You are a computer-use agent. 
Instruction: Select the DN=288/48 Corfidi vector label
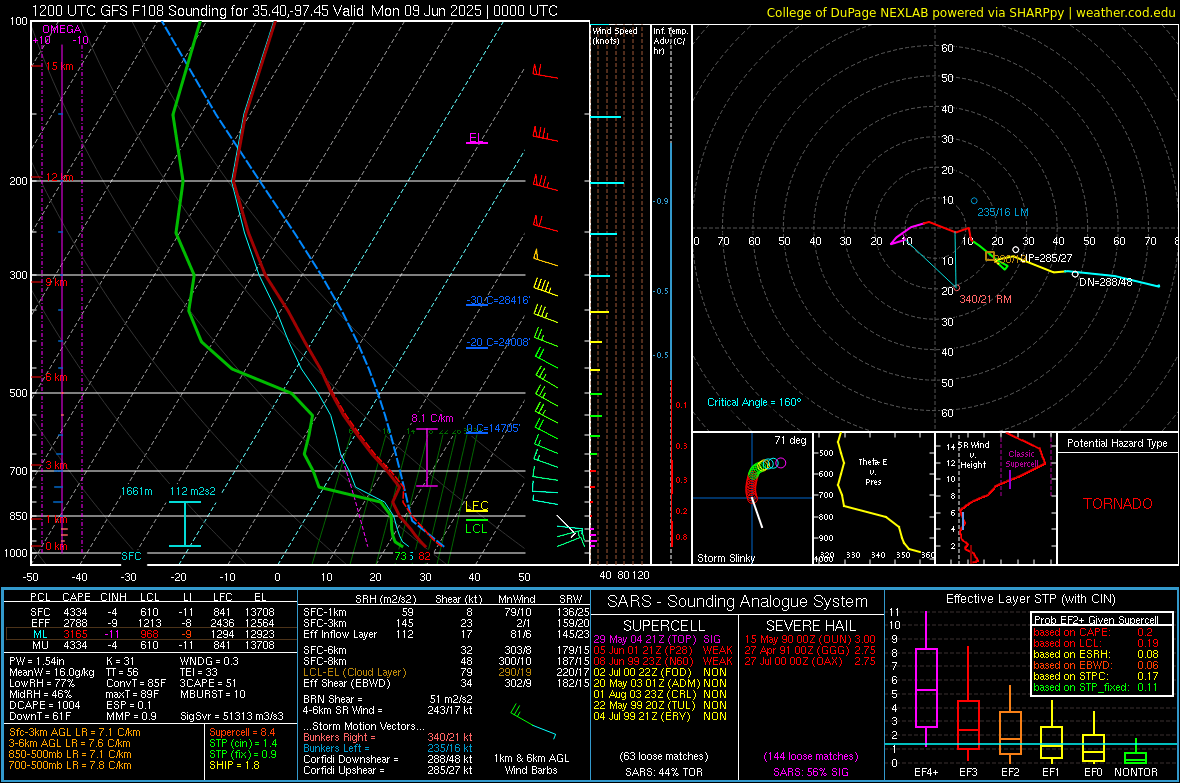point(1105,282)
